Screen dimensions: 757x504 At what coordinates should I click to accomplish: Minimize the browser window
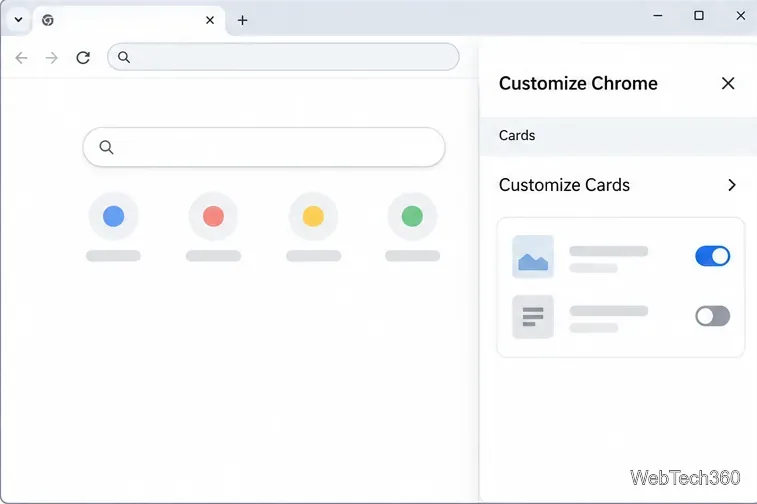(x=658, y=15)
